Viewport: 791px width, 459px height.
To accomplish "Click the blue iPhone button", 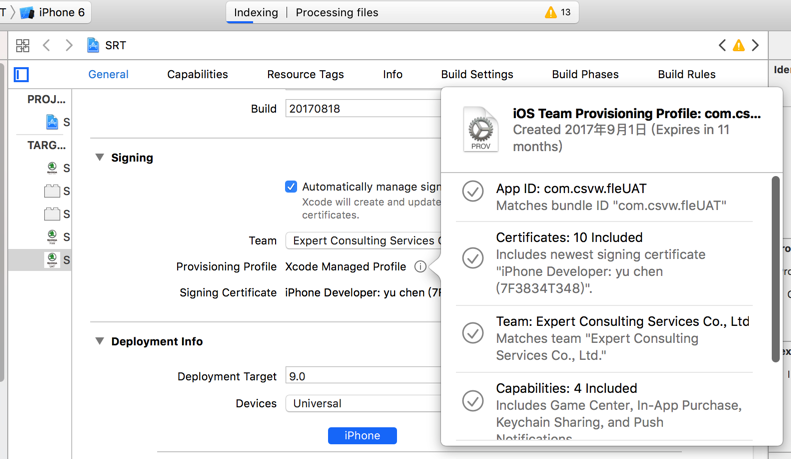I will point(362,436).
